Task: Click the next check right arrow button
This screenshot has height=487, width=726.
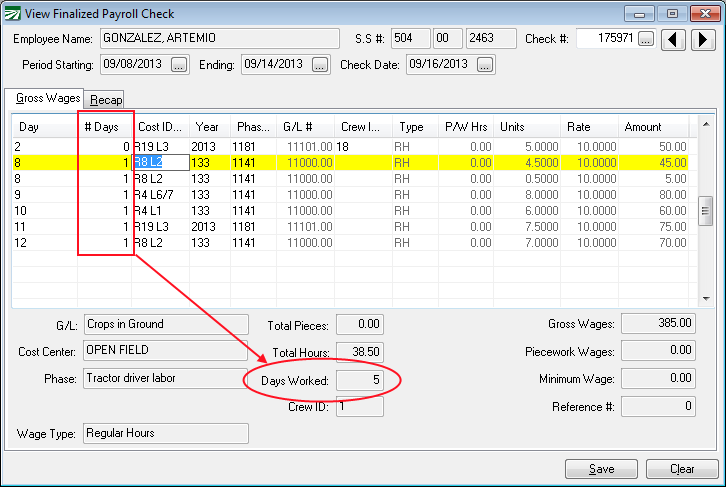Action: click(703, 39)
